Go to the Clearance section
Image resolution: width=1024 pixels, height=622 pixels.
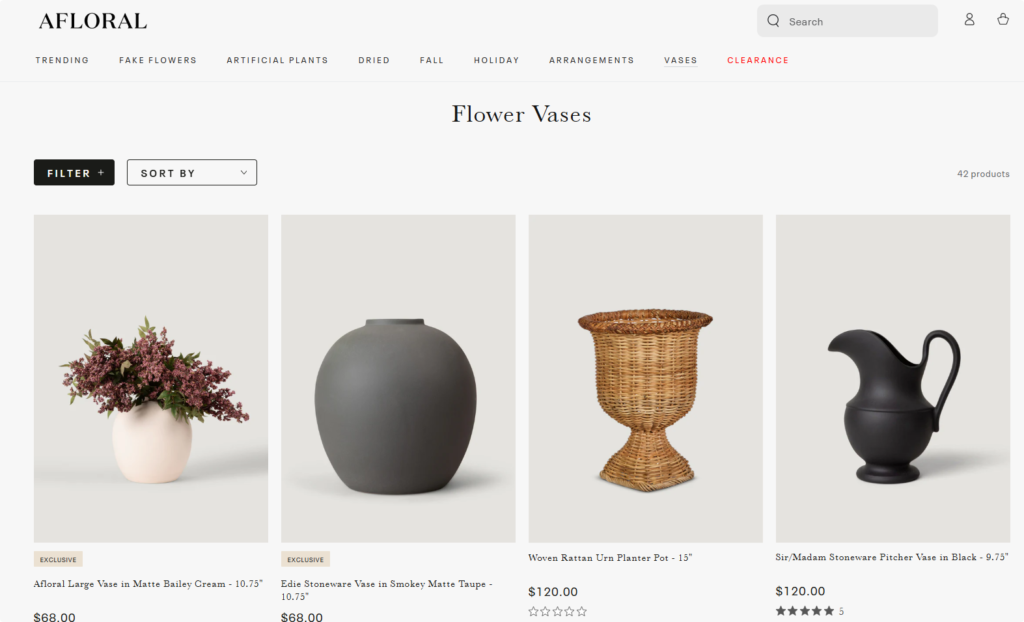(758, 60)
